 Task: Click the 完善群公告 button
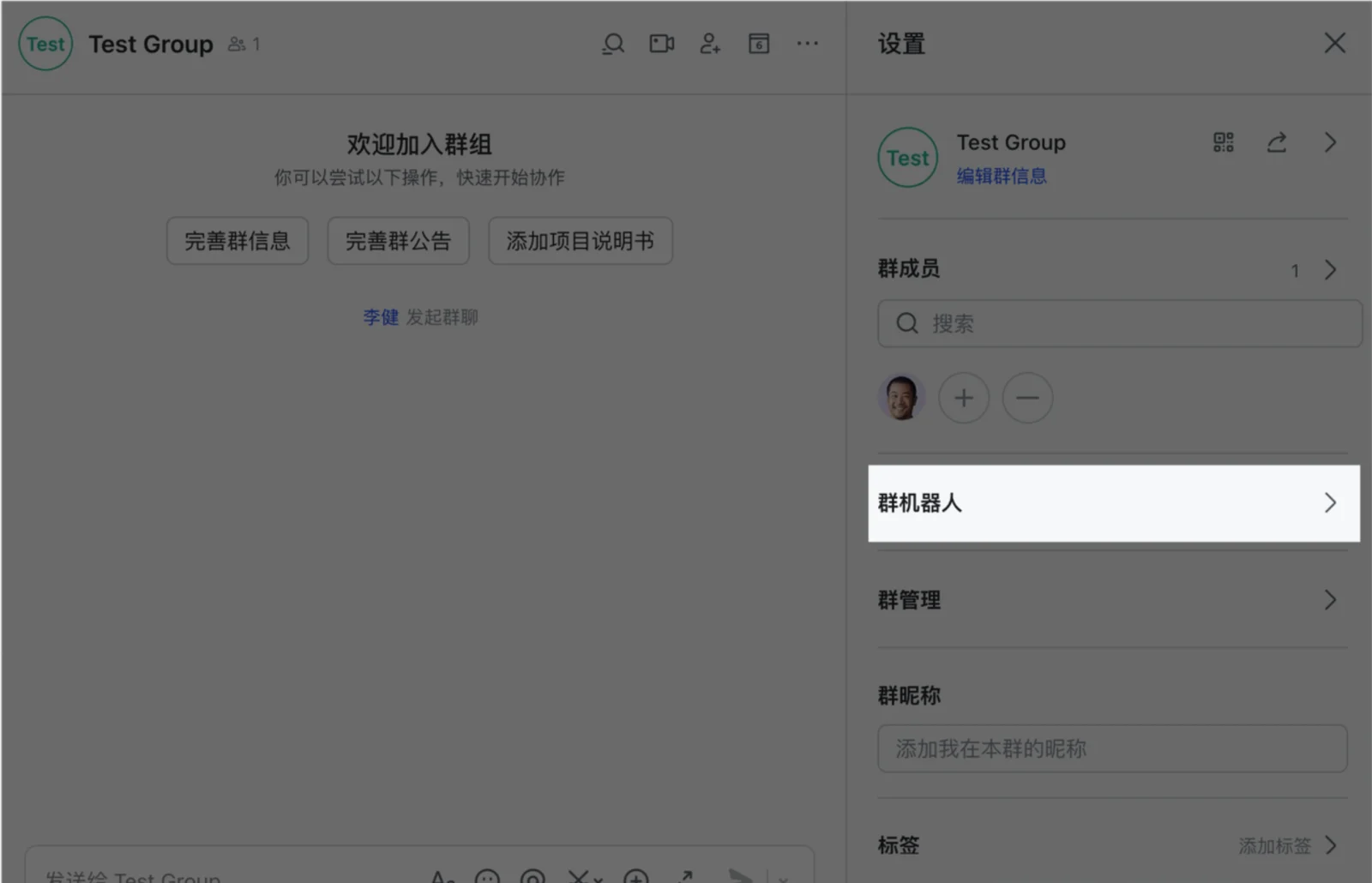[x=398, y=241]
